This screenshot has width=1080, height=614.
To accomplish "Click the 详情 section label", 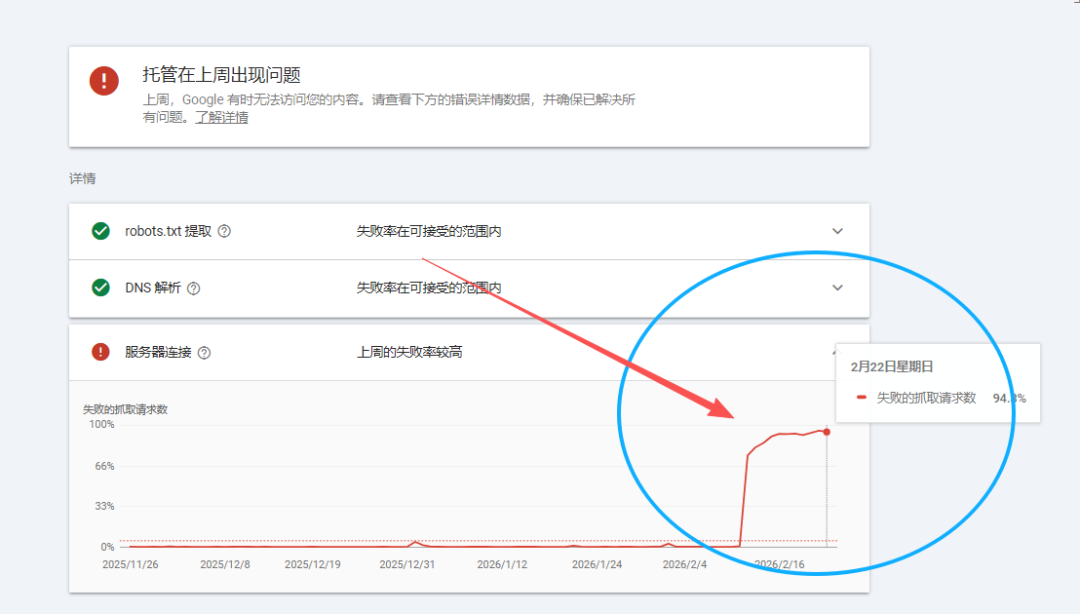I will 83,178.
